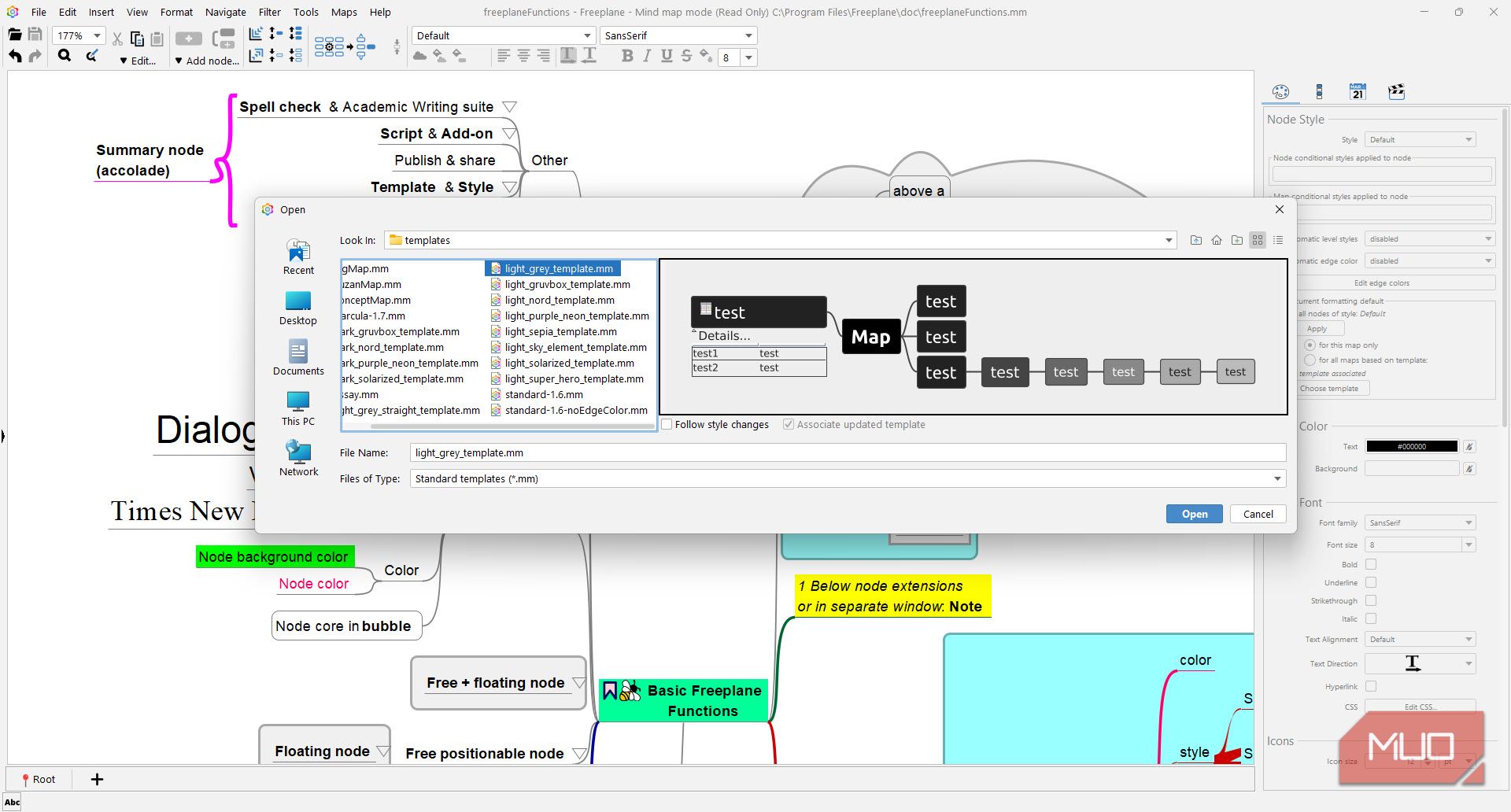1511x812 pixels.
Task: Click the Background color swatch field
Action: 1412,468
